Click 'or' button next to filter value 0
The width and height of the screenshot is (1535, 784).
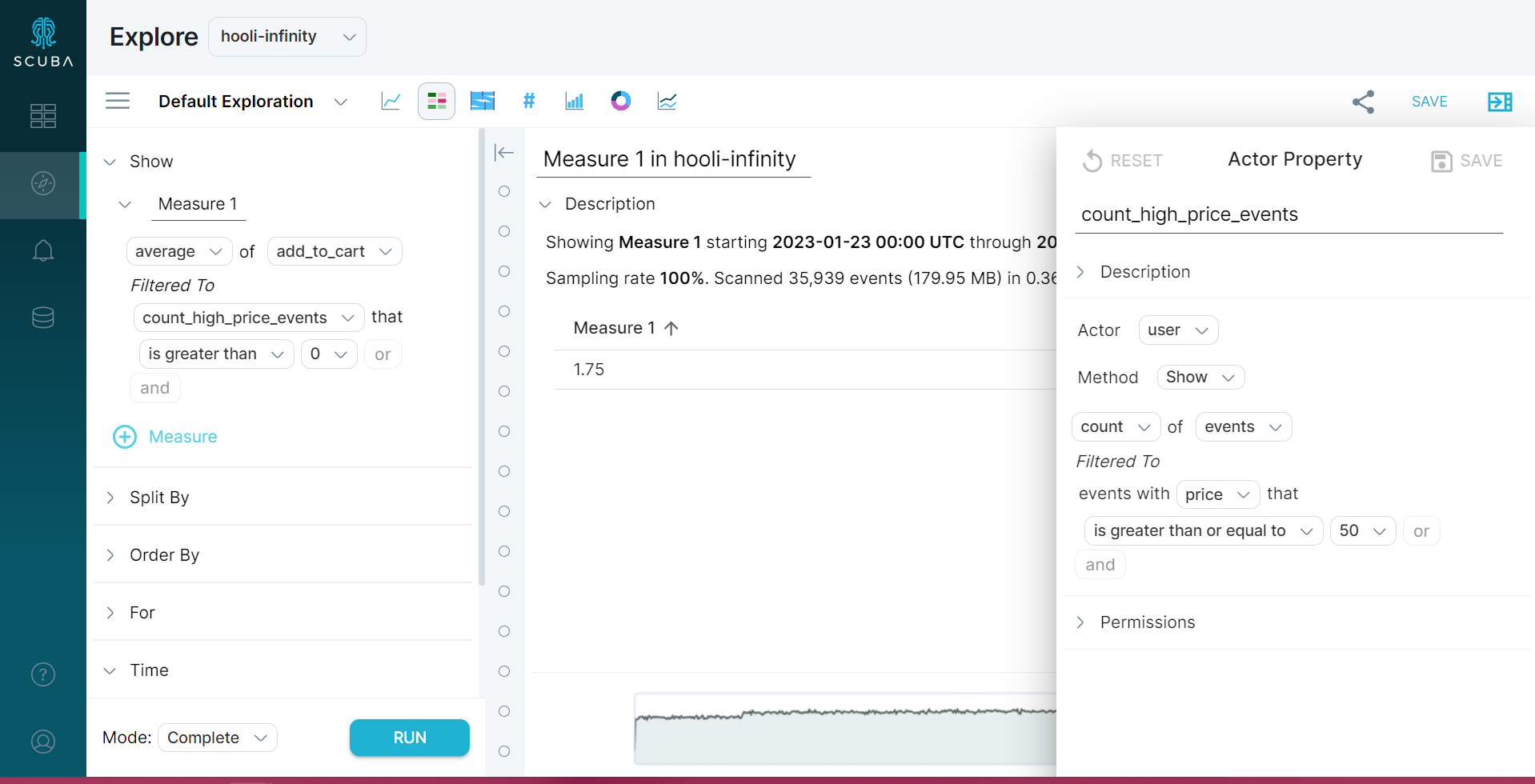click(x=383, y=354)
